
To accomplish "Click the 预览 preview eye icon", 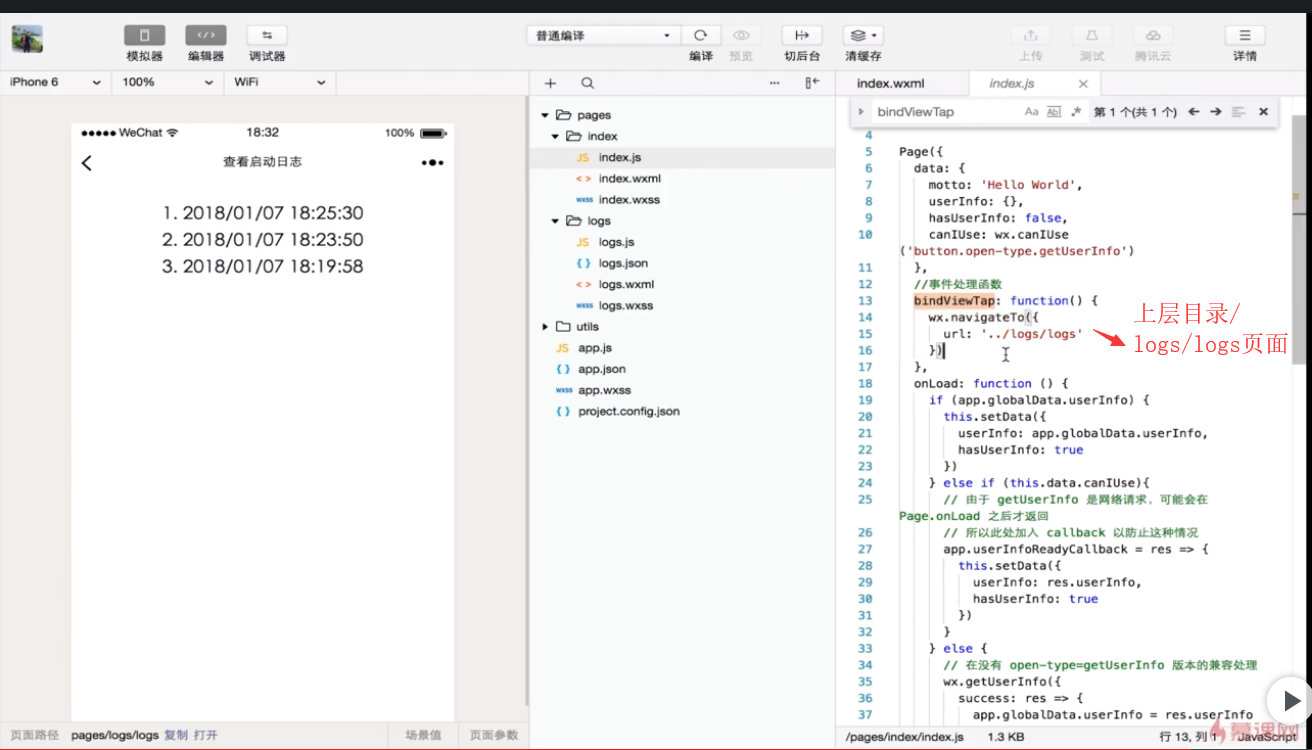I will tap(741, 35).
